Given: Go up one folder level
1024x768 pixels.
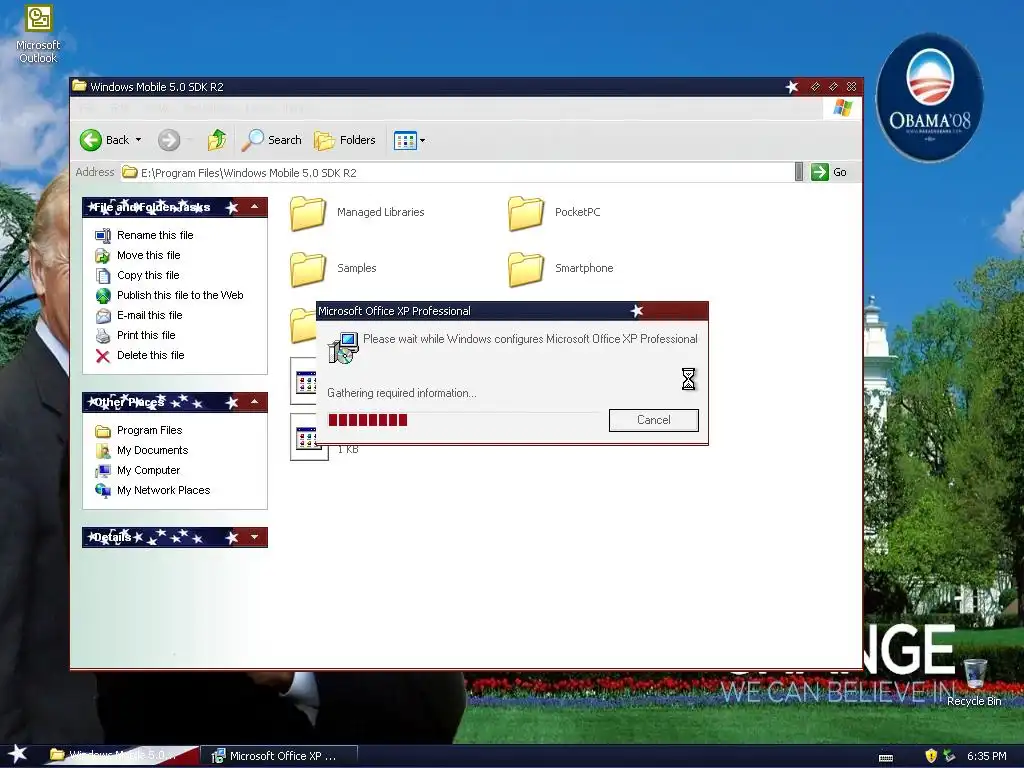Looking at the screenshot, I should click(217, 140).
